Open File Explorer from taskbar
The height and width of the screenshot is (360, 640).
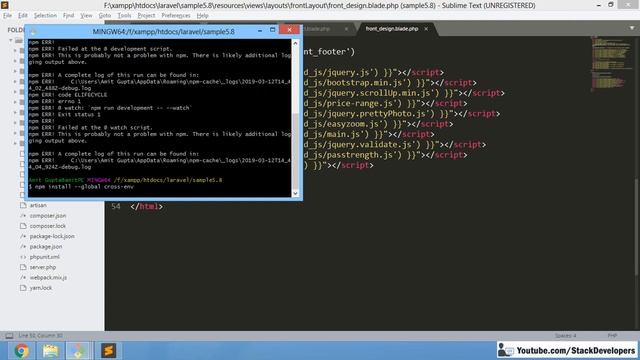tap(51, 351)
